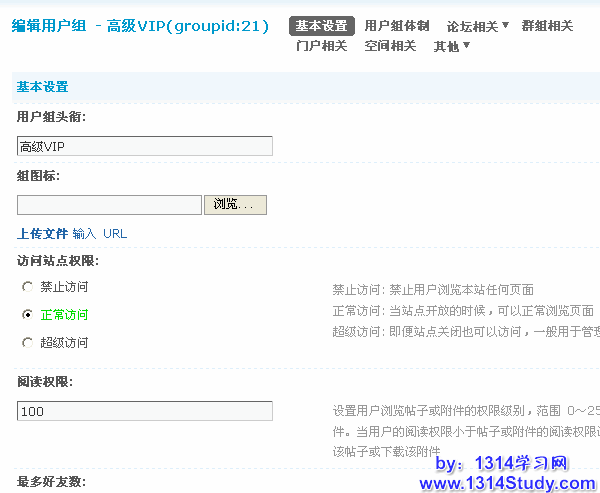Viewport: 600px width, 493px height.
Task: Open the 空间相关 settings tab
Action: [390, 46]
